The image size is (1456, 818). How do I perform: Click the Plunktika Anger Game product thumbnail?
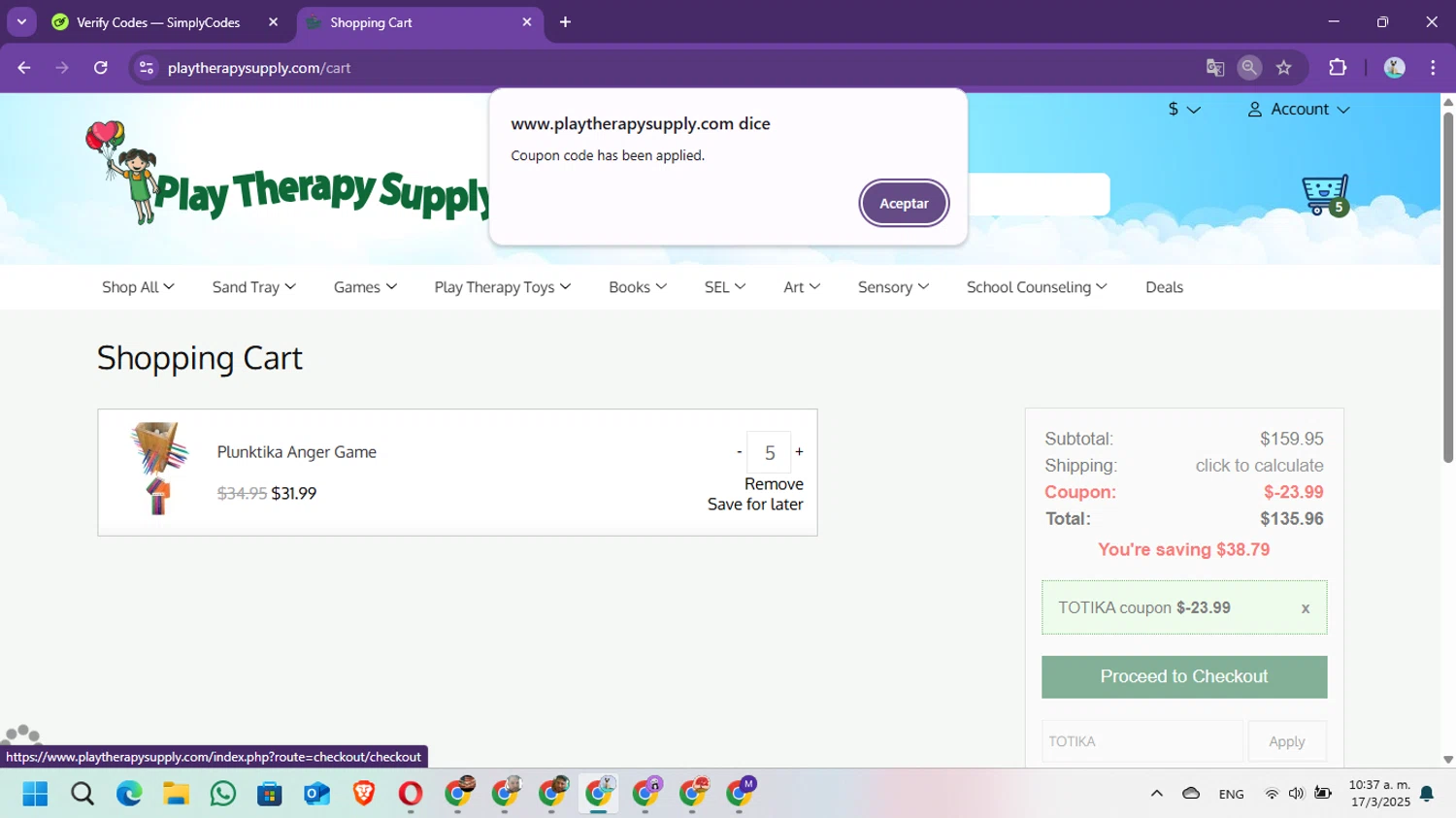tap(159, 470)
